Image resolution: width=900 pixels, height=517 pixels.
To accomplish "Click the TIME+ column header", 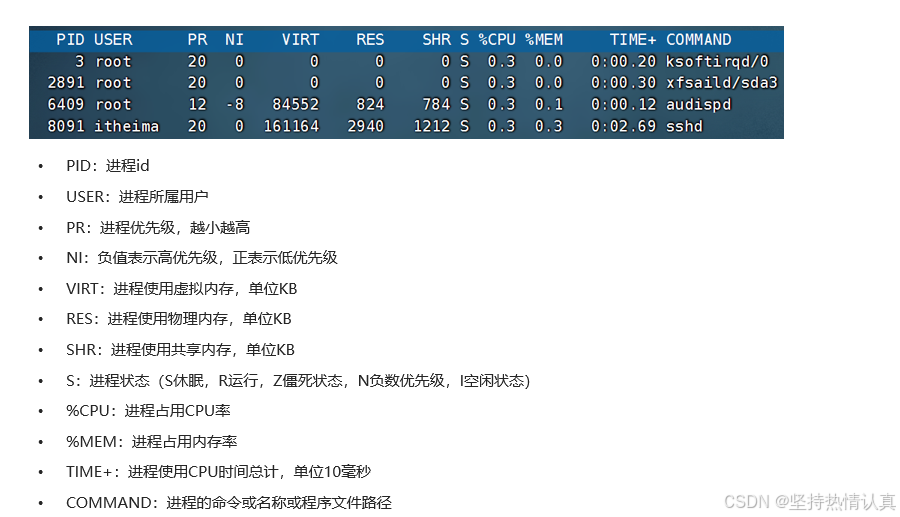I will click(x=633, y=40).
